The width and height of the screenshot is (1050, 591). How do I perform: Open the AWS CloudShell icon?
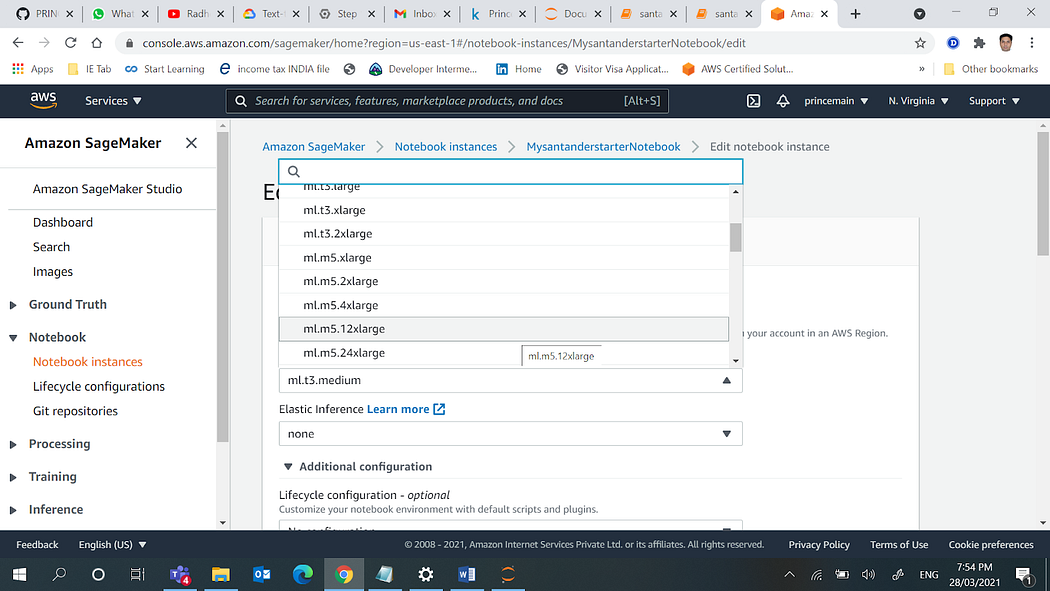(753, 101)
